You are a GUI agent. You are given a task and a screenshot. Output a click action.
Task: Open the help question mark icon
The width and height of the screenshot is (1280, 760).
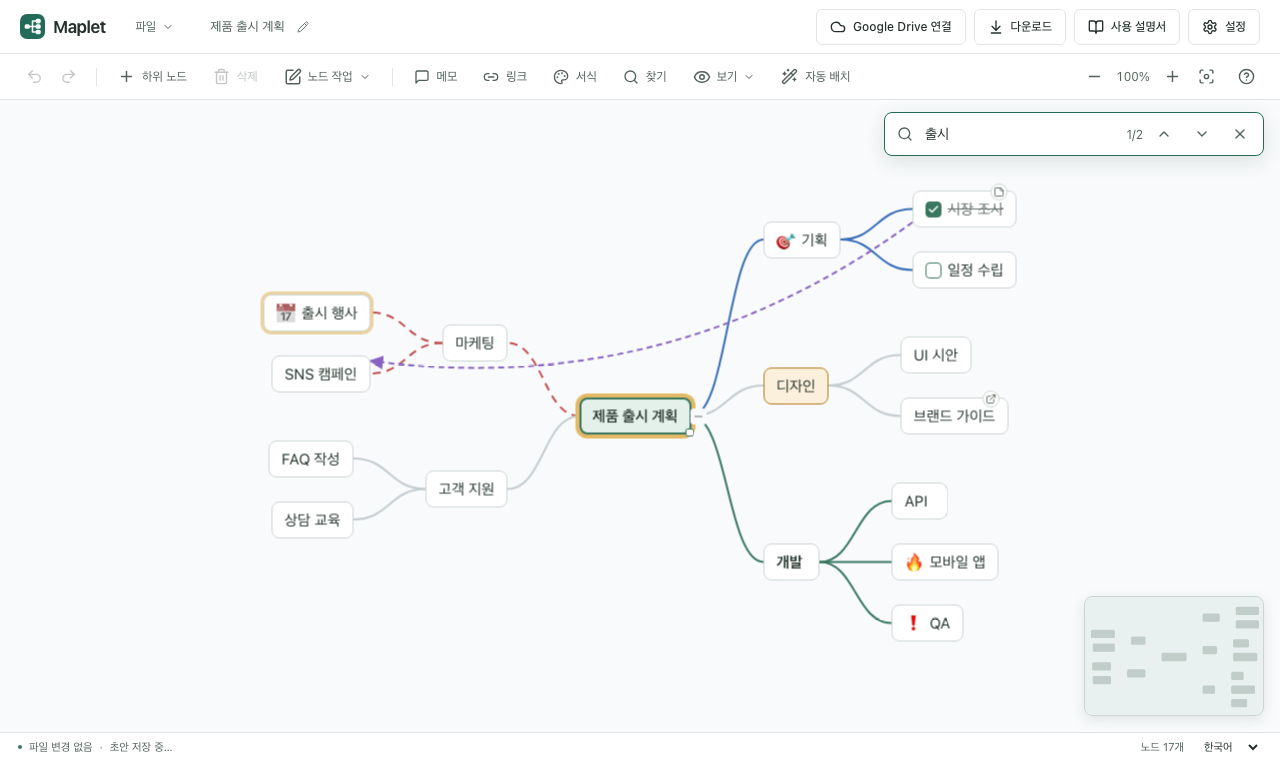(1246, 77)
